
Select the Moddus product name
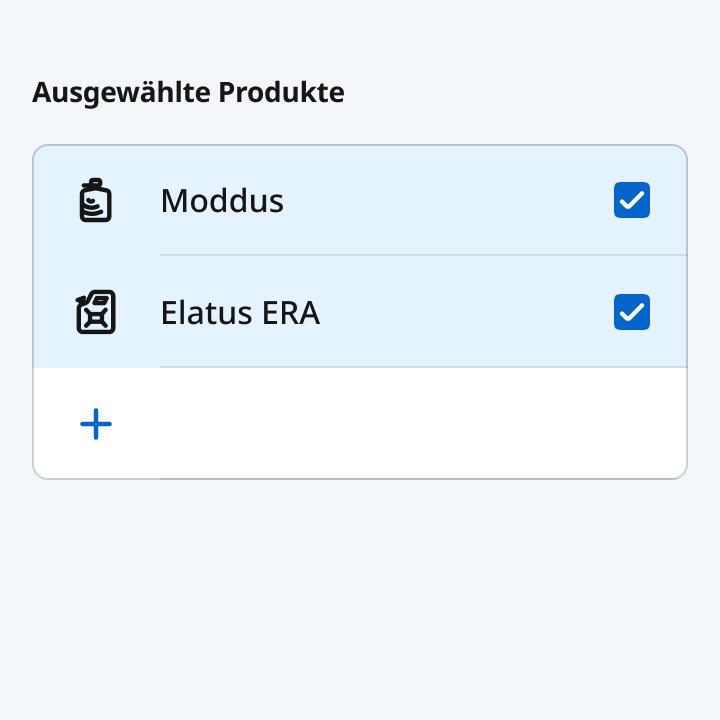[x=222, y=201]
